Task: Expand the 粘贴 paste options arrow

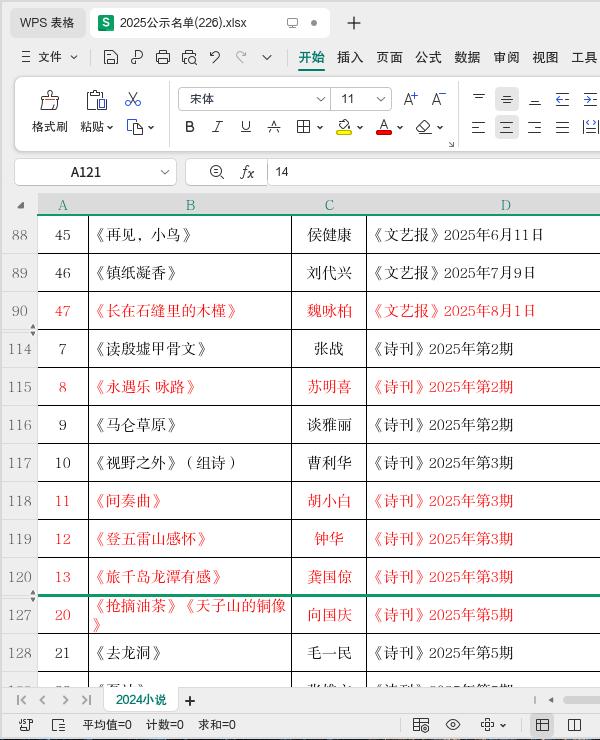Action: click(x=110, y=127)
